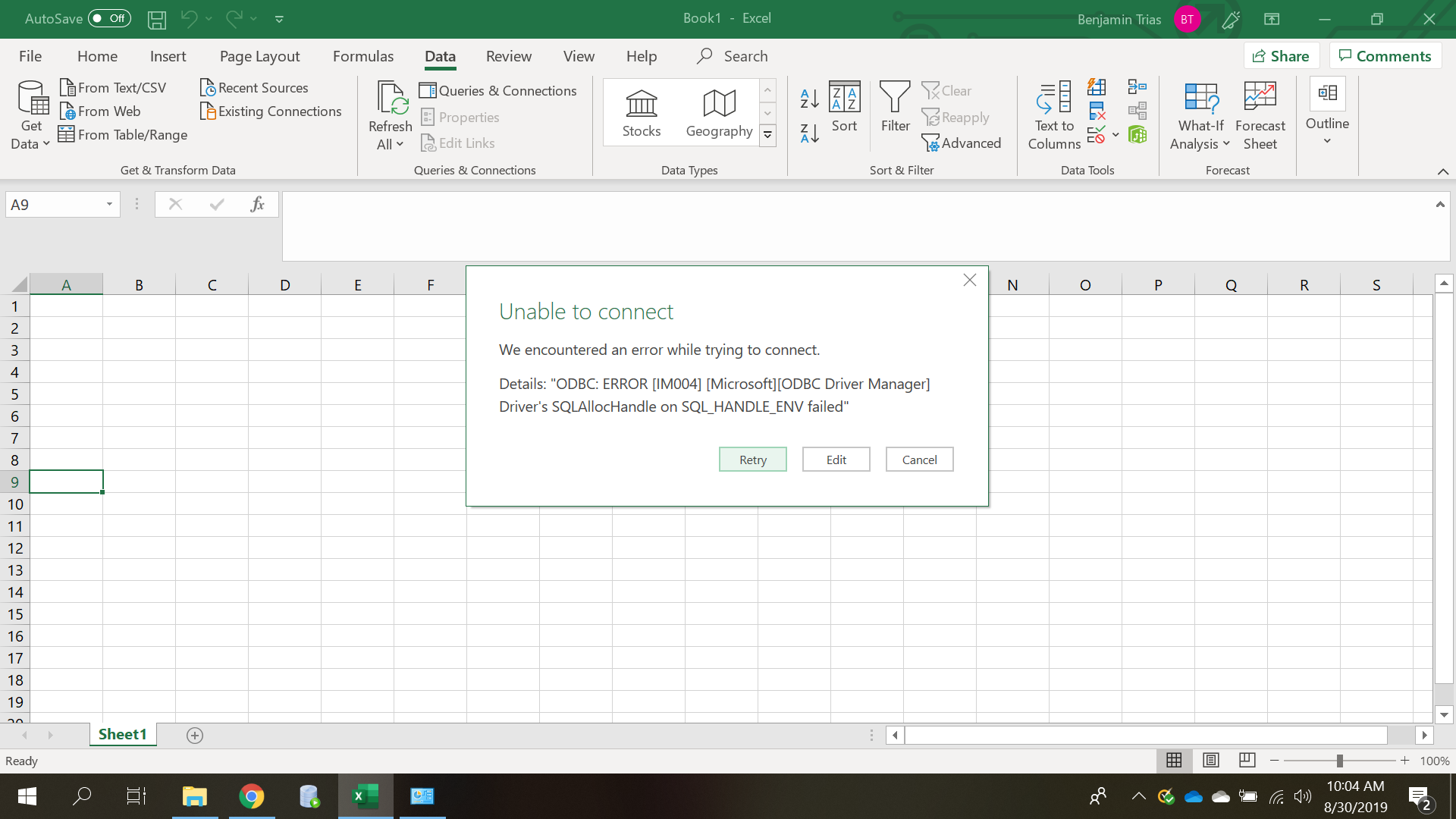Open Recent Sources
The height and width of the screenshot is (819, 1456).
click(x=254, y=88)
